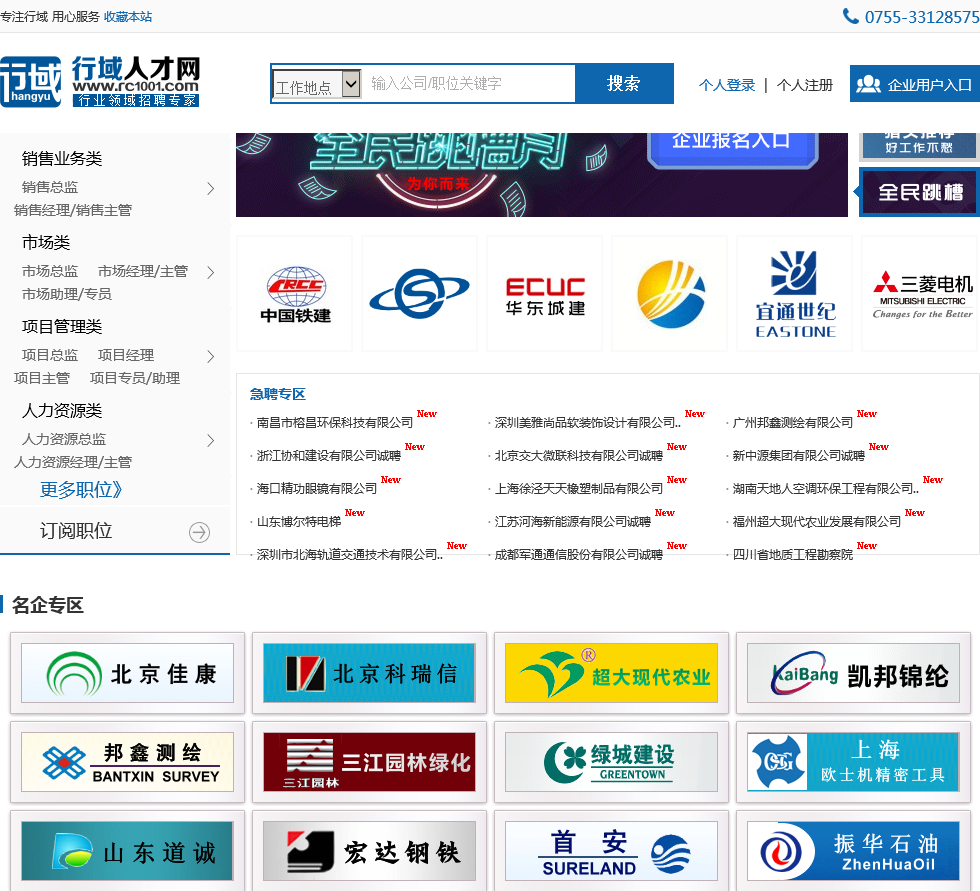Click the 收藏本站 link
The image size is (980, 891).
128,17
